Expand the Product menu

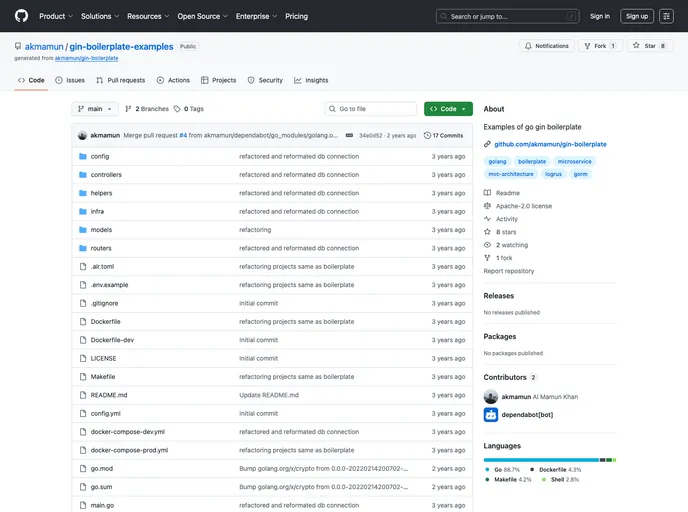pyautogui.click(x=56, y=16)
